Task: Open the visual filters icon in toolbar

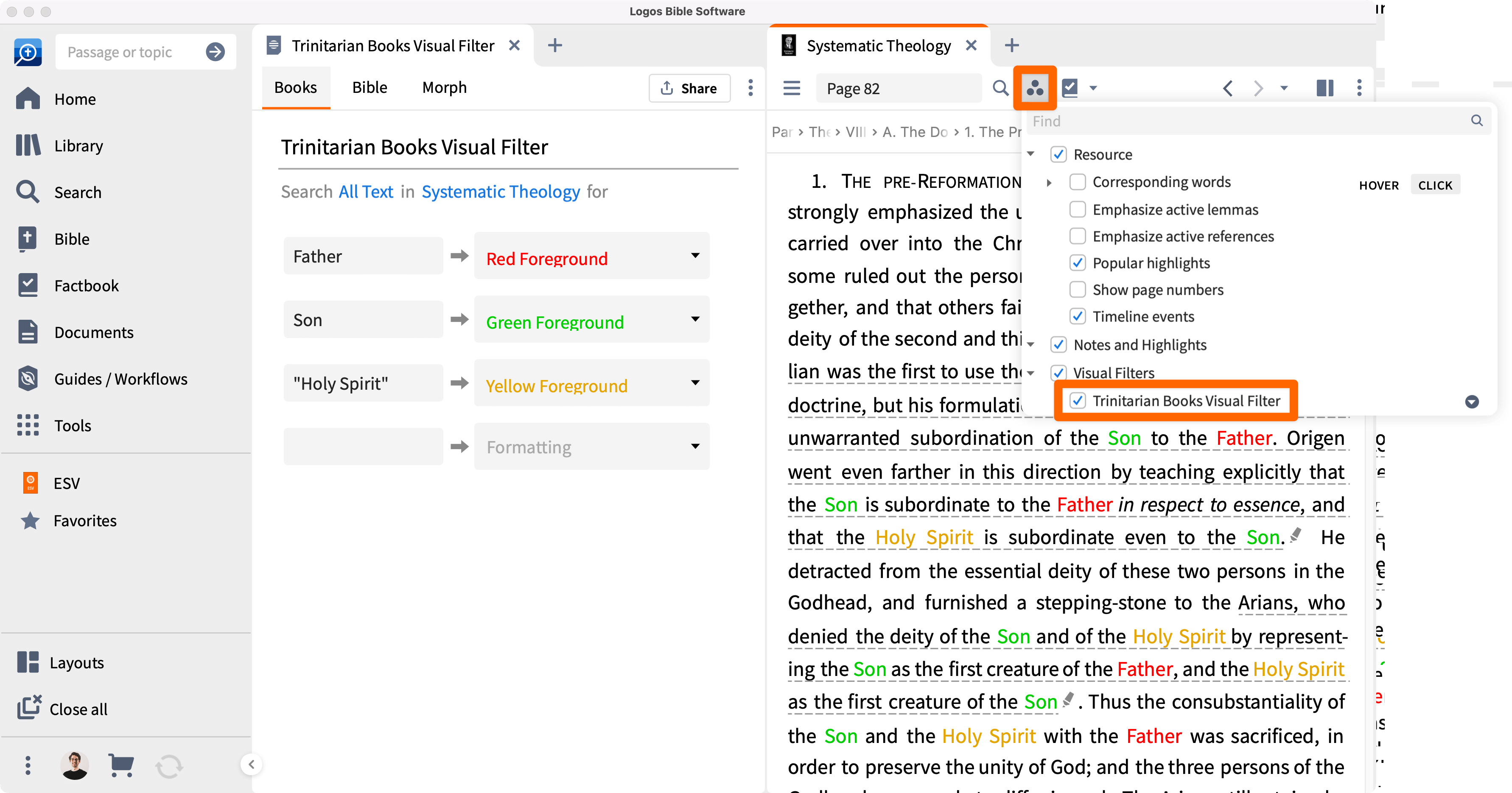Action: [x=1035, y=88]
